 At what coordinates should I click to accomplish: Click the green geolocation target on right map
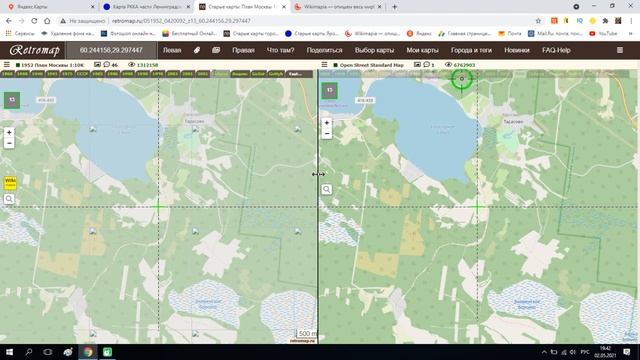[x=462, y=79]
